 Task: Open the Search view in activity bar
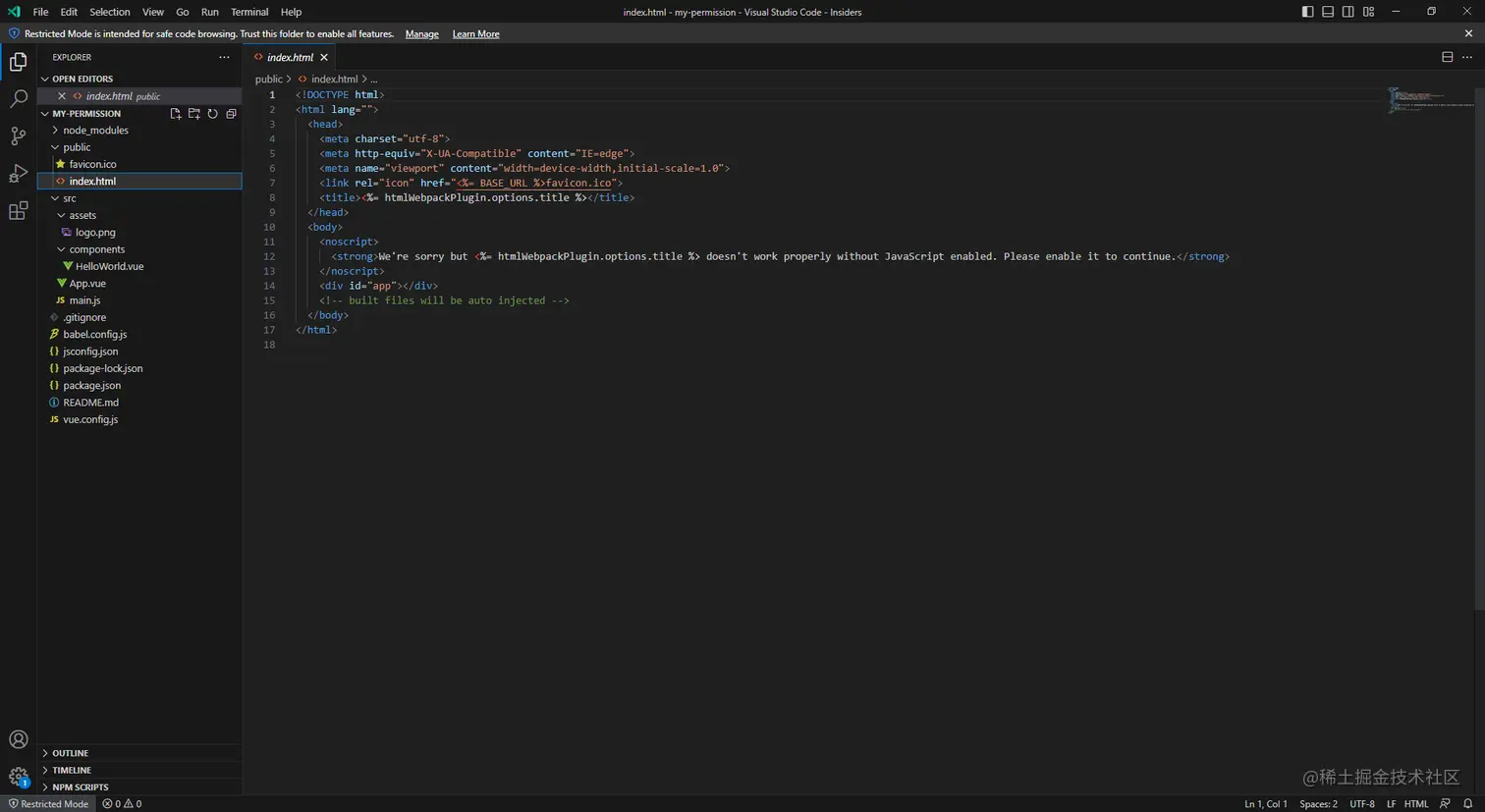click(x=18, y=99)
